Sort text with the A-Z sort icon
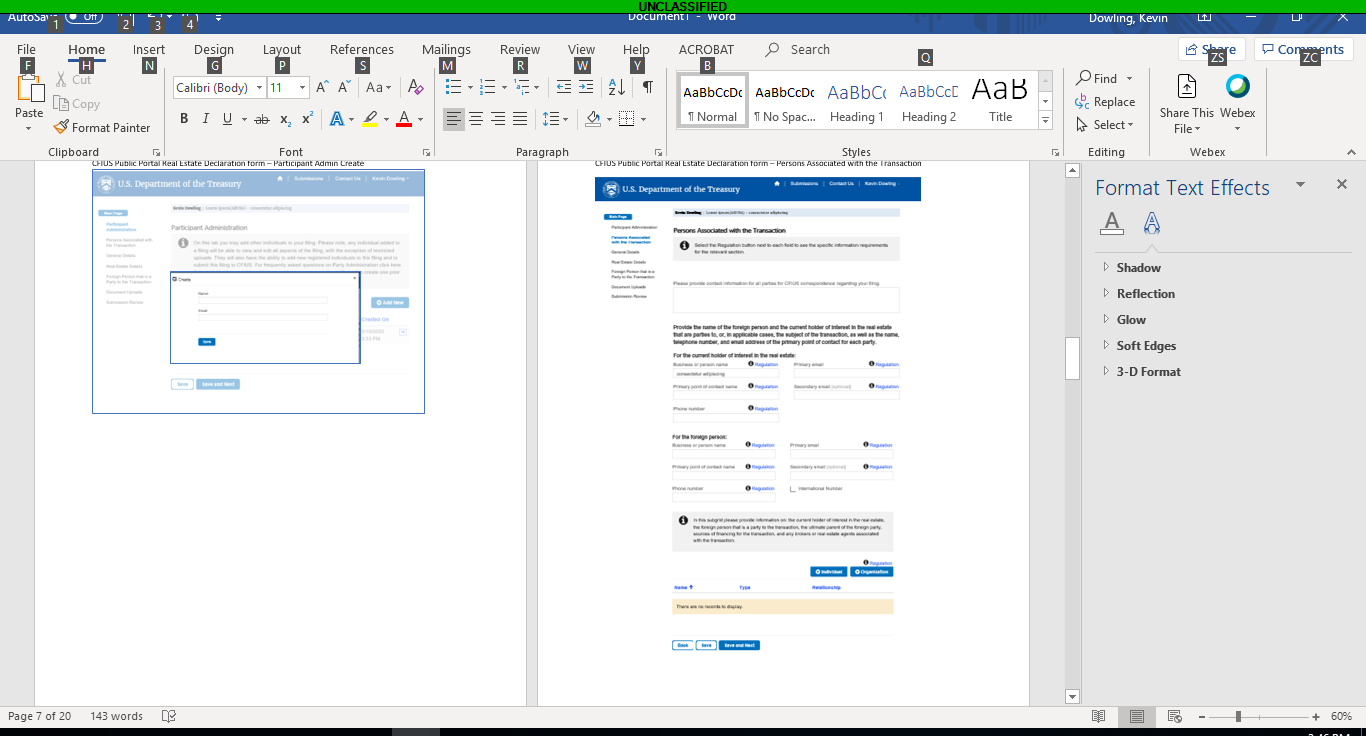 617,88
